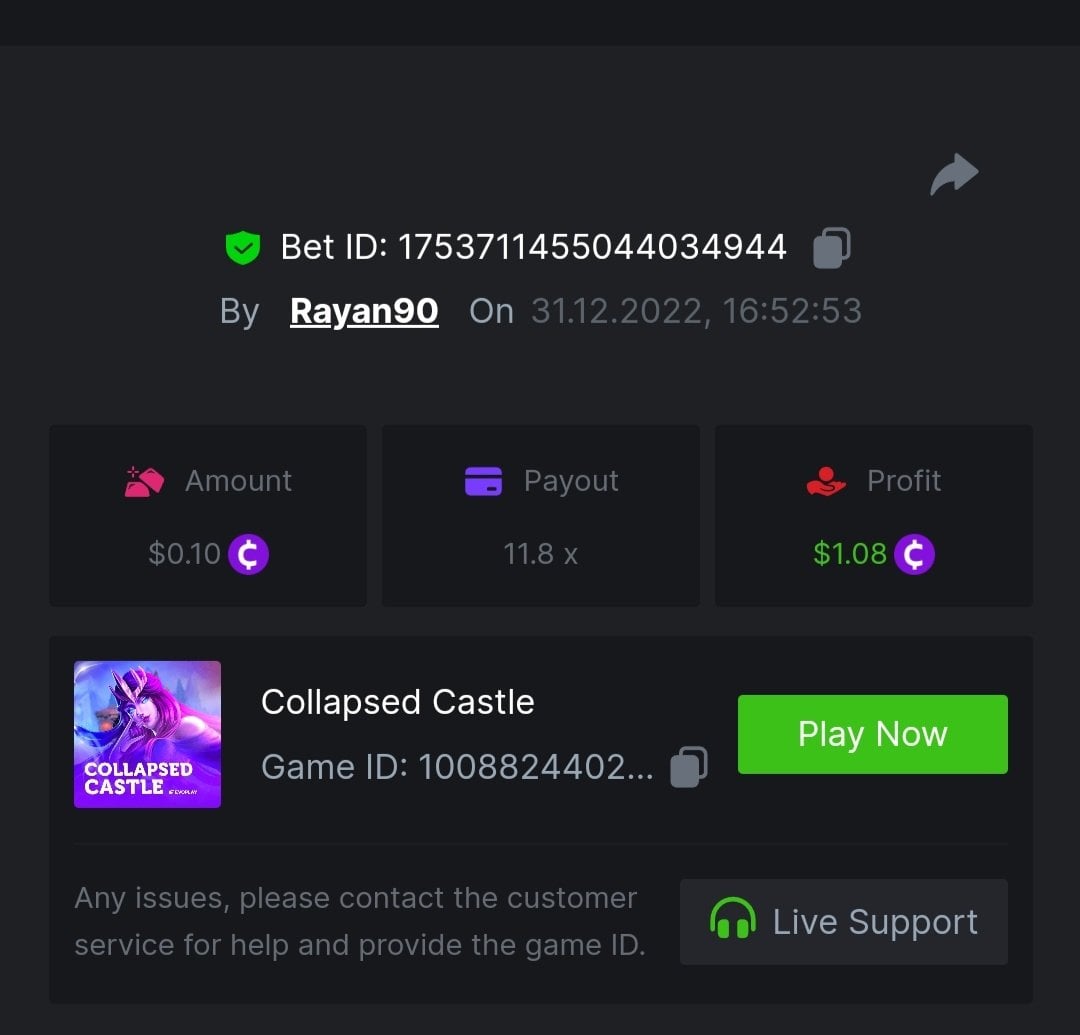This screenshot has height=1035, width=1080.
Task: Click the coin icon beside $0.10
Action: [x=249, y=554]
